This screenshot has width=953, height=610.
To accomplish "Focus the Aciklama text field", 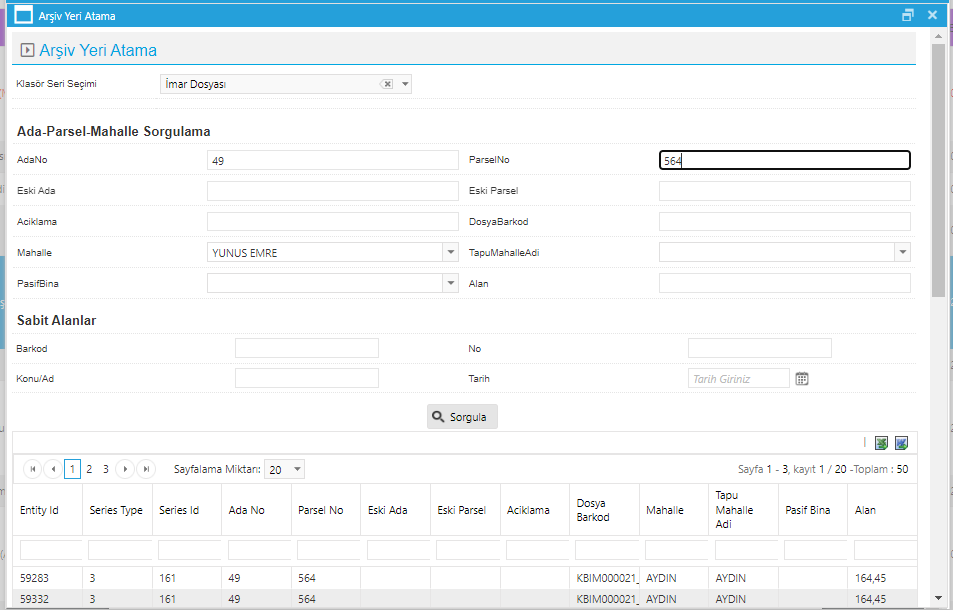I will point(332,221).
